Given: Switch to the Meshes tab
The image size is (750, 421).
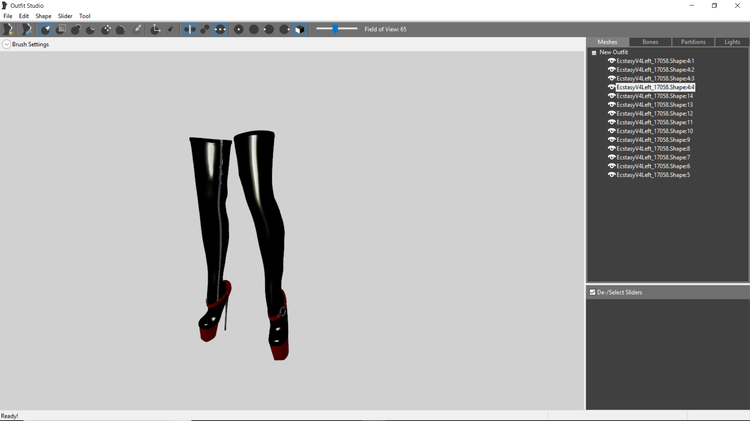Looking at the screenshot, I should [x=607, y=42].
